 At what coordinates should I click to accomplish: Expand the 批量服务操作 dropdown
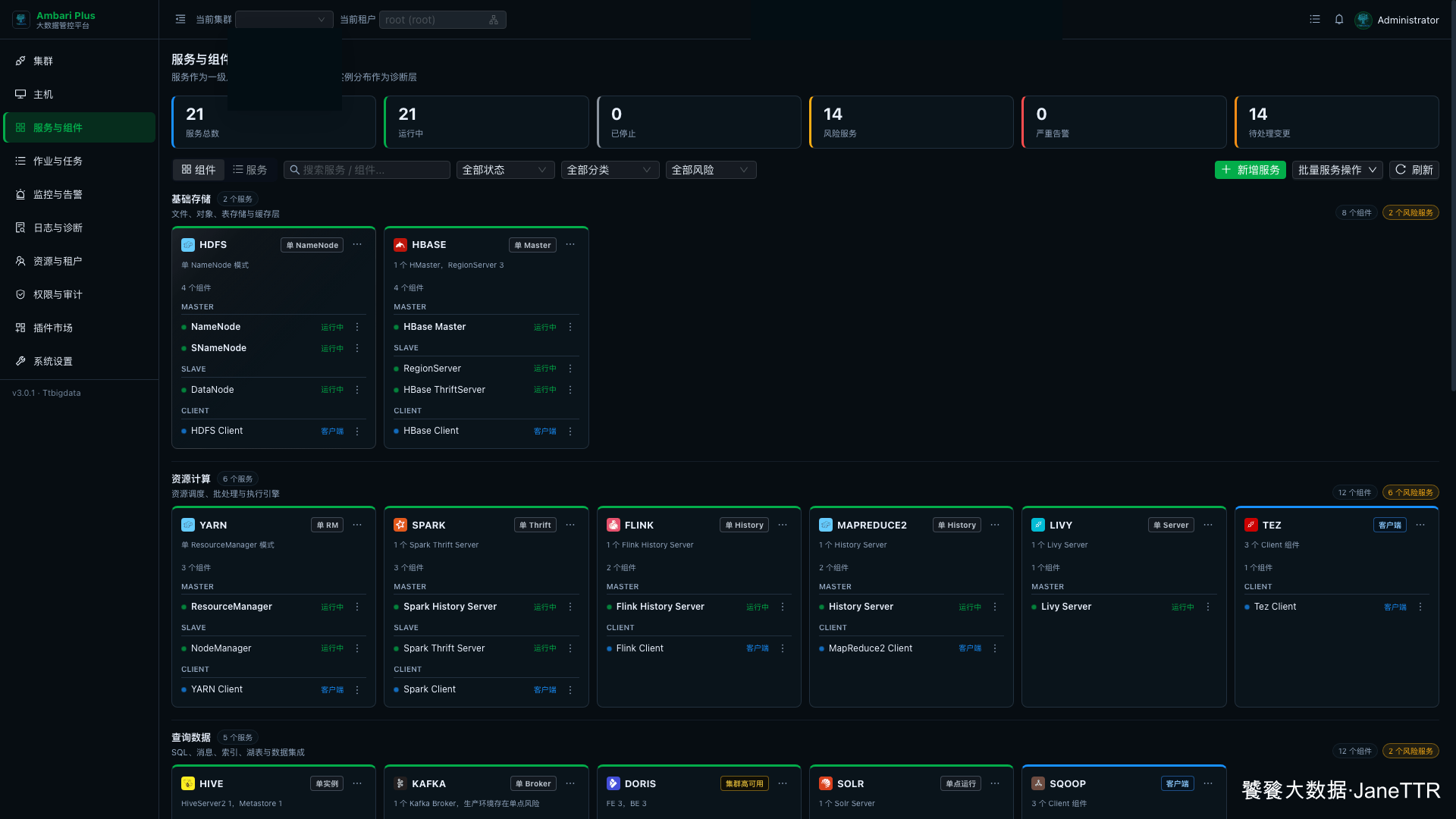1338,170
